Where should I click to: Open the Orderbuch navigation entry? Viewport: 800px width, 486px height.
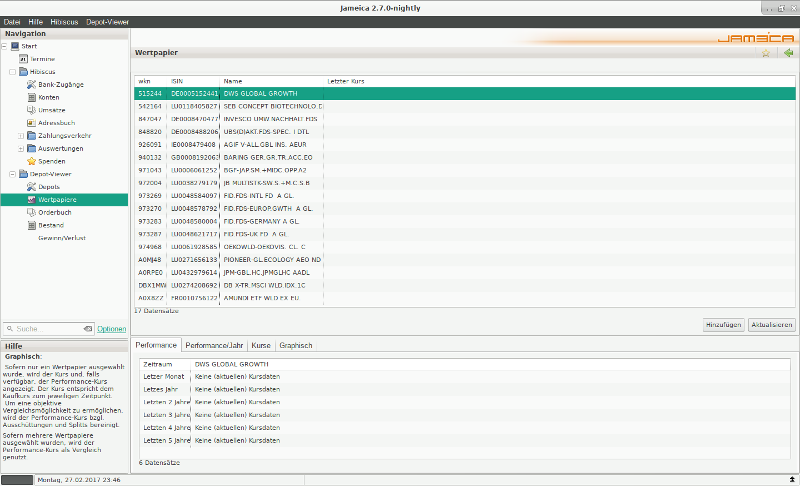tap(55, 212)
